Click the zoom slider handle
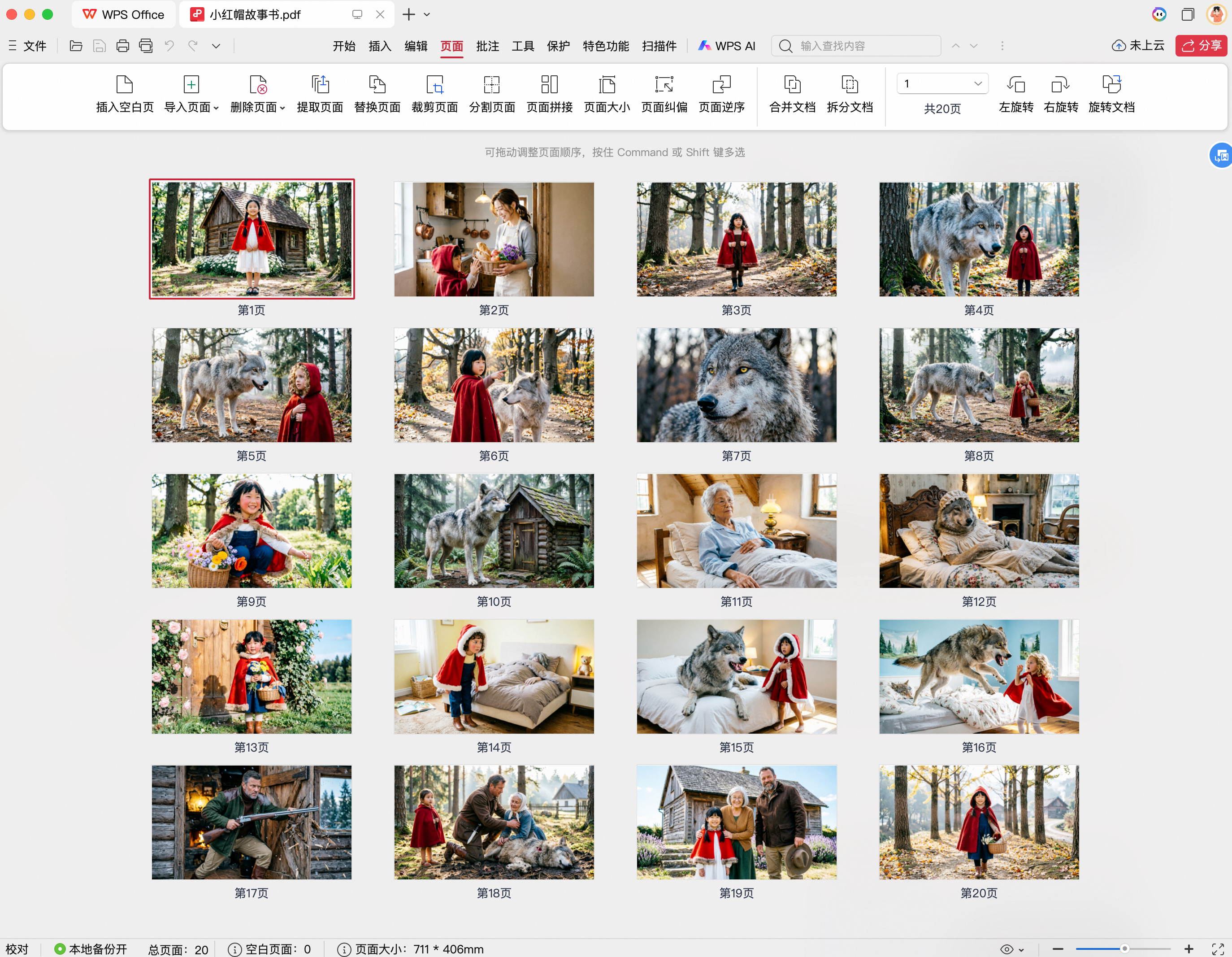Screen dimensions: 1232x957 (x=1124, y=949)
